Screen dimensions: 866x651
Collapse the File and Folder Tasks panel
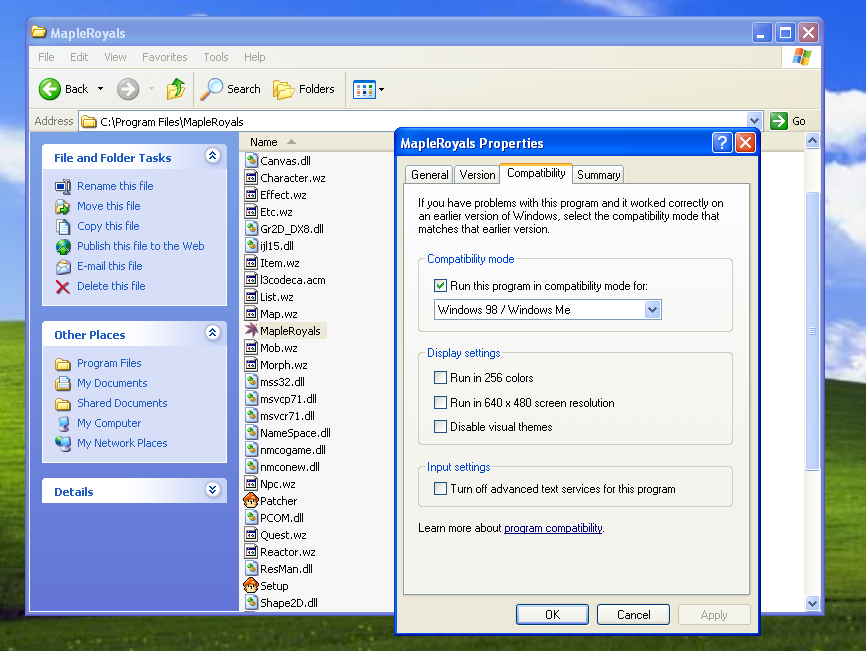(x=212, y=156)
